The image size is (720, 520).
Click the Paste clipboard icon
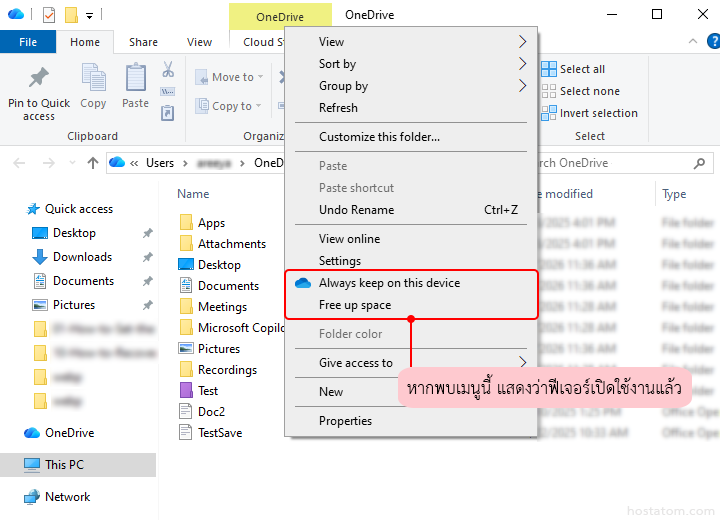pyautogui.click(x=135, y=77)
